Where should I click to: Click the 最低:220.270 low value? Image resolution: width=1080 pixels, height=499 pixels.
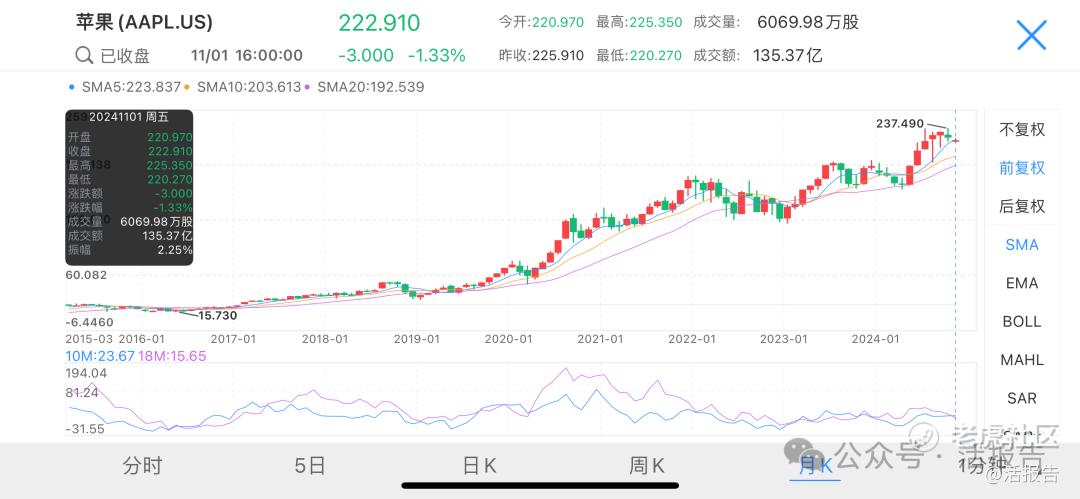click(639, 56)
